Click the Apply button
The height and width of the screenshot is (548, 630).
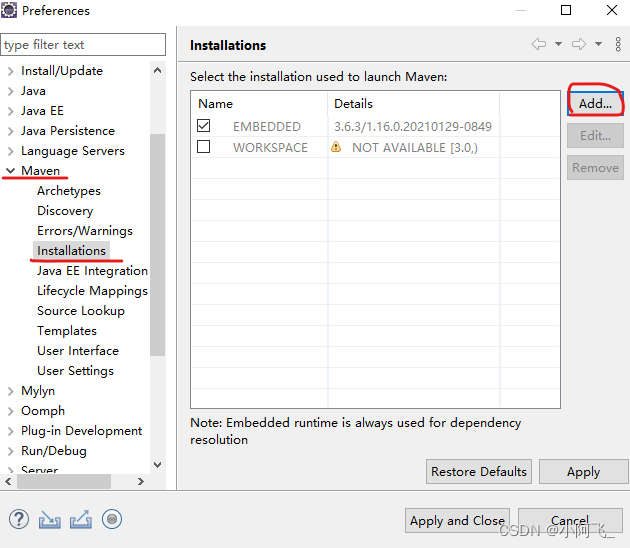(583, 472)
